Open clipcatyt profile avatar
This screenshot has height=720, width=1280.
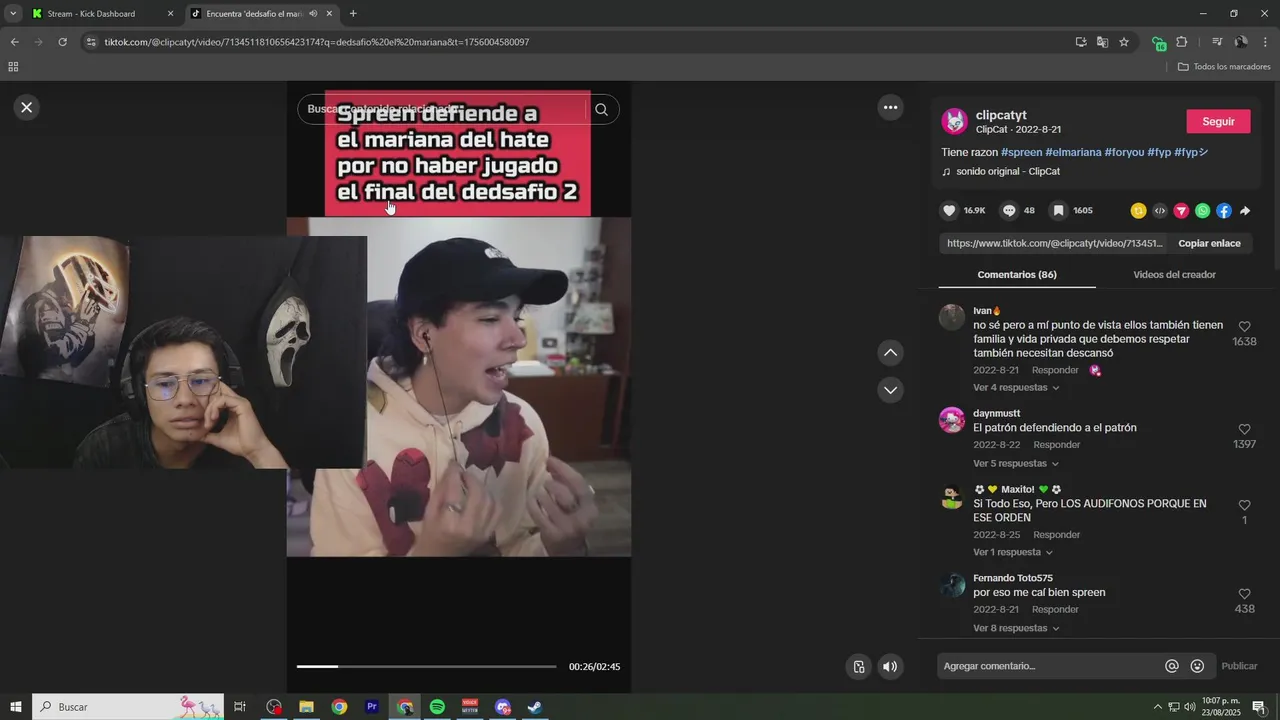[955, 122]
